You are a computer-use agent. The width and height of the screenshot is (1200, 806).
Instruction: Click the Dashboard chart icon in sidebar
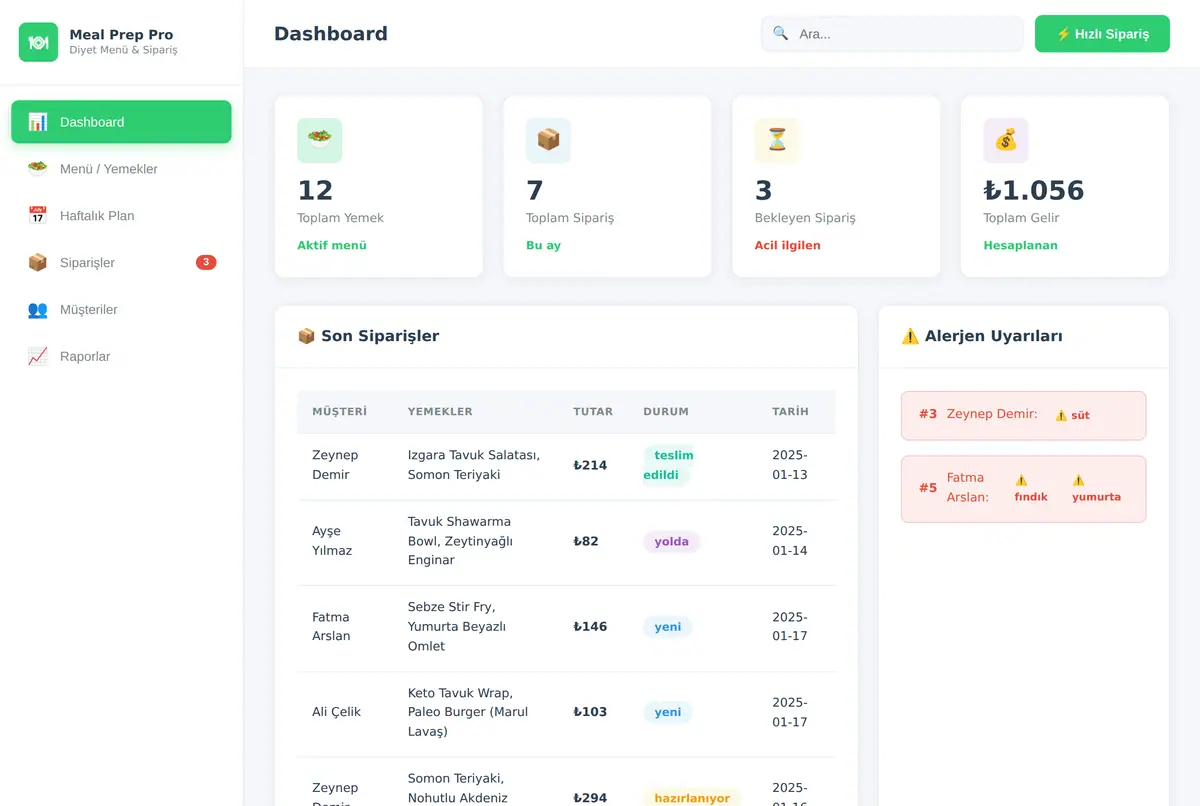tap(38, 122)
